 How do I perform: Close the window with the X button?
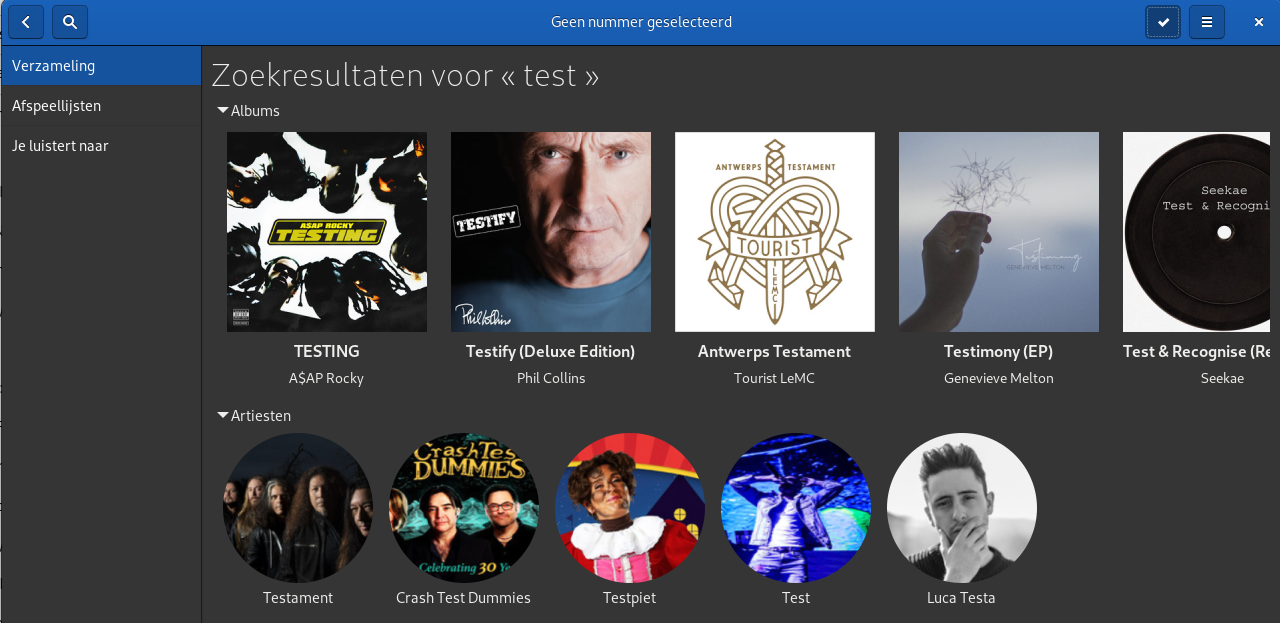point(1259,22)
